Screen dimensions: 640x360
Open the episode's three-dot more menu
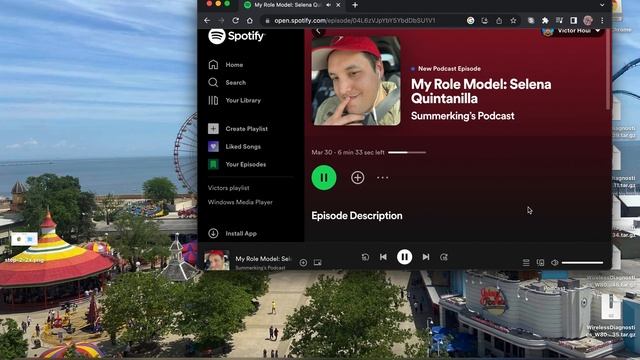pos(382,178)
